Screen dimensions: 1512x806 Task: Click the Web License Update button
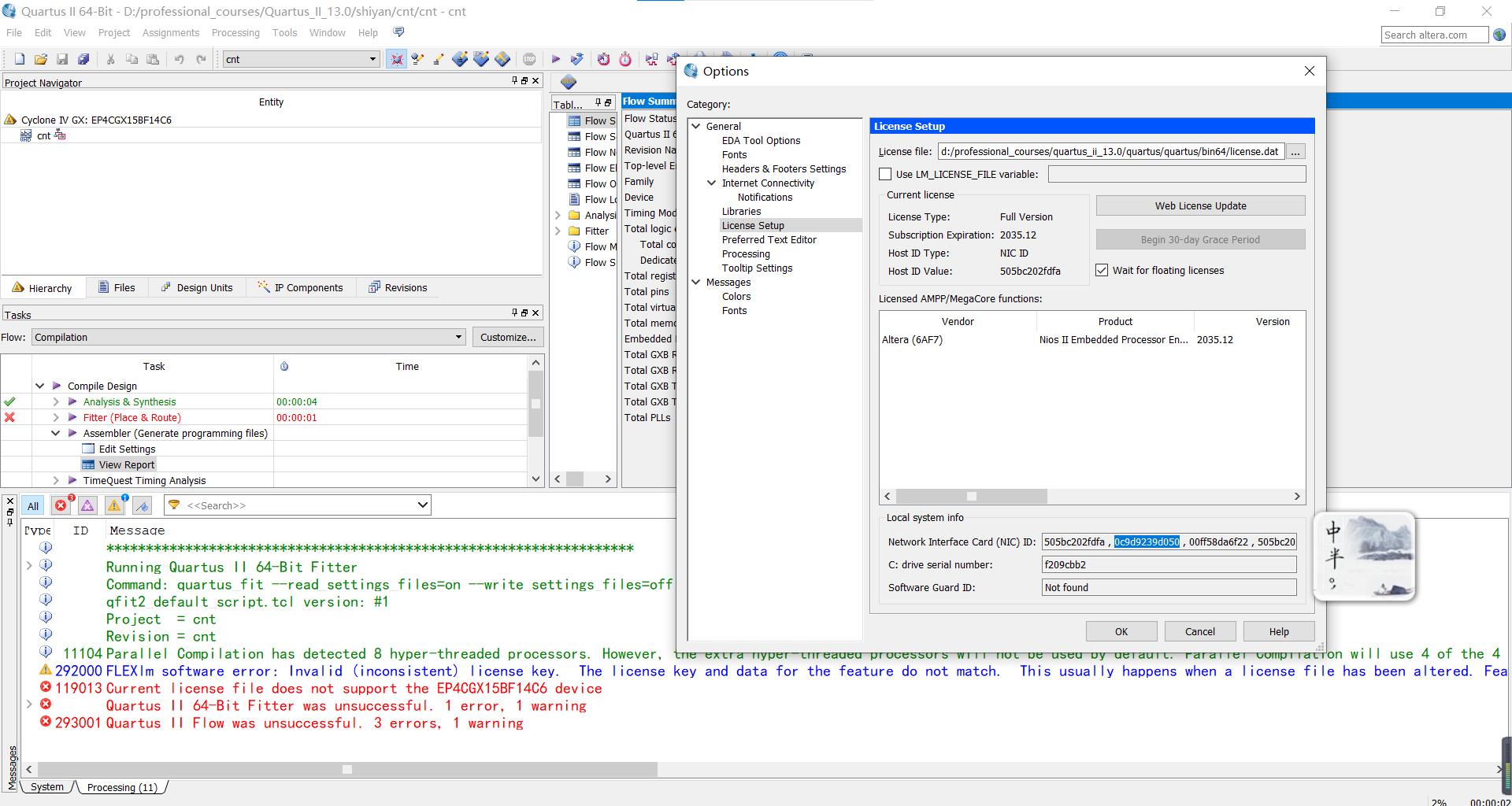coord(1199,205)
